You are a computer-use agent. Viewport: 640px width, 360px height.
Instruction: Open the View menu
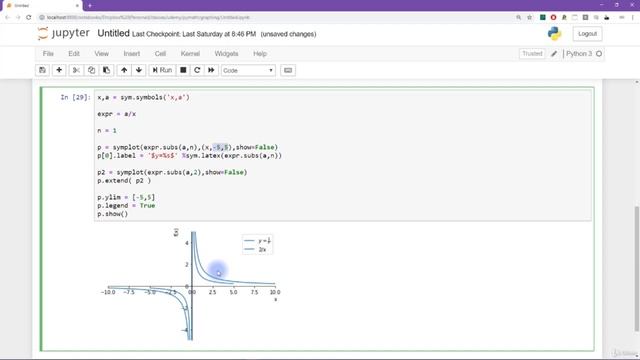102,53
